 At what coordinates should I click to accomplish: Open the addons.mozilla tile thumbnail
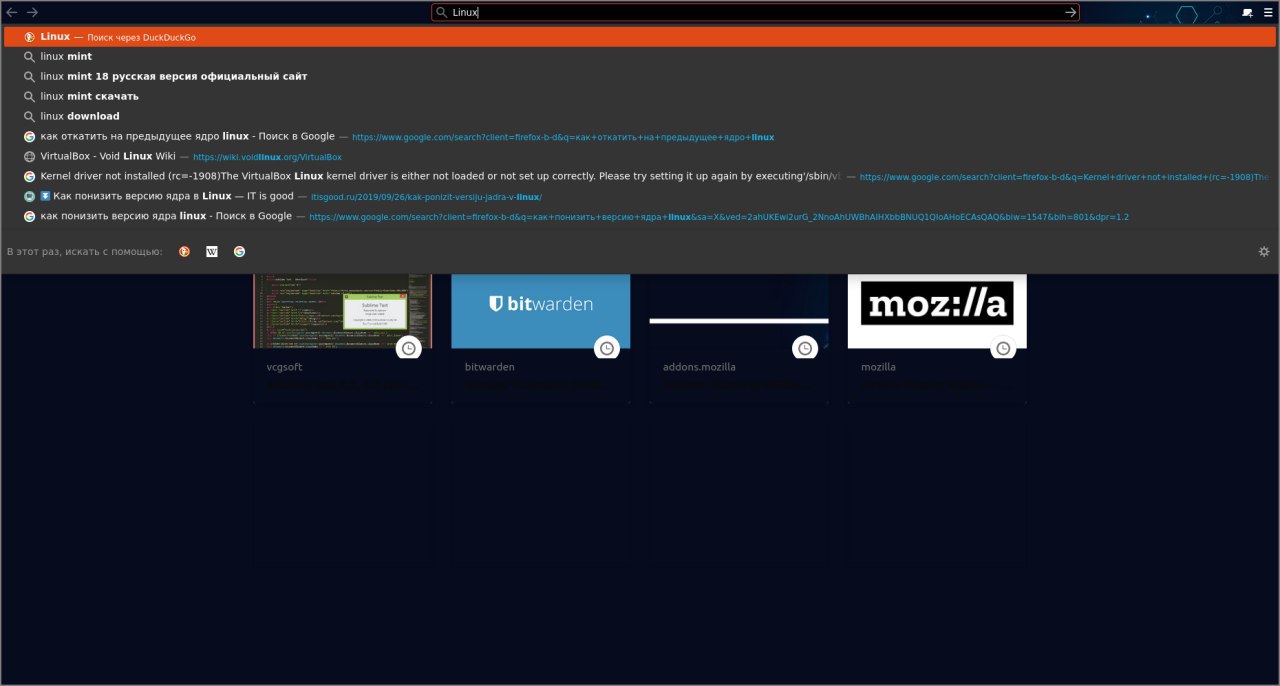pos(739,311)
